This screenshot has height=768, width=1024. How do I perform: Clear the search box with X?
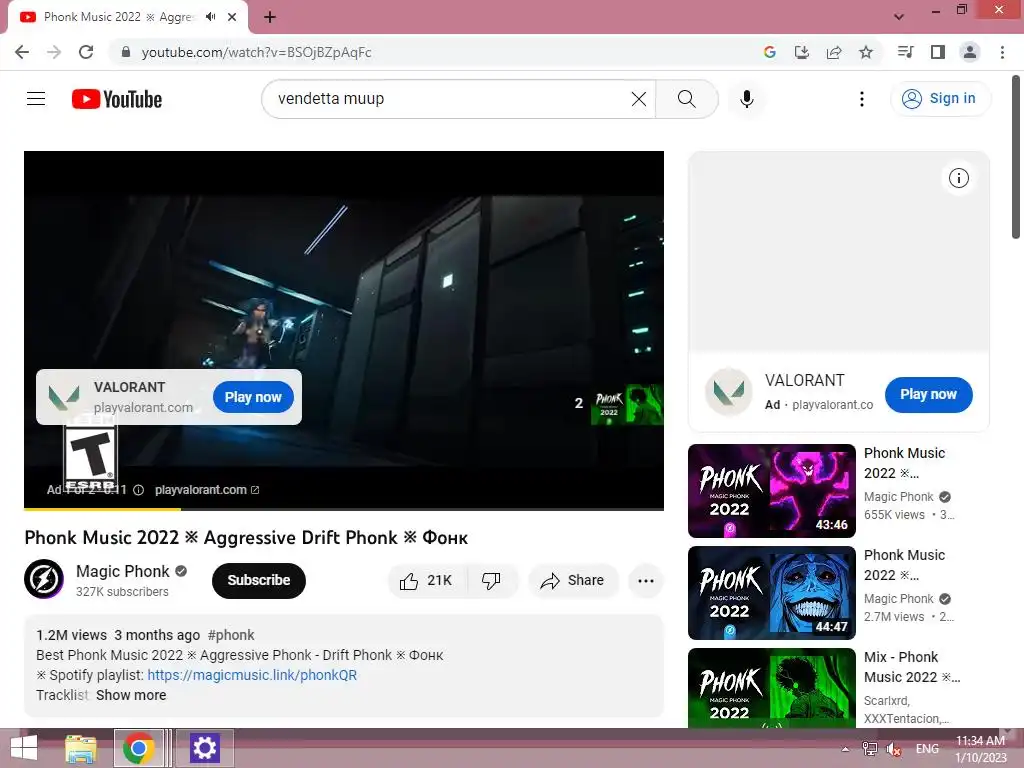639,99
